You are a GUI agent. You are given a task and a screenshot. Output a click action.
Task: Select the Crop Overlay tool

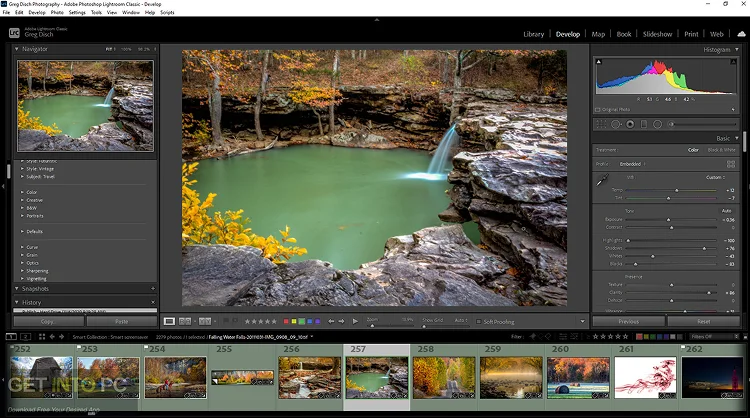tap(600, 124)
